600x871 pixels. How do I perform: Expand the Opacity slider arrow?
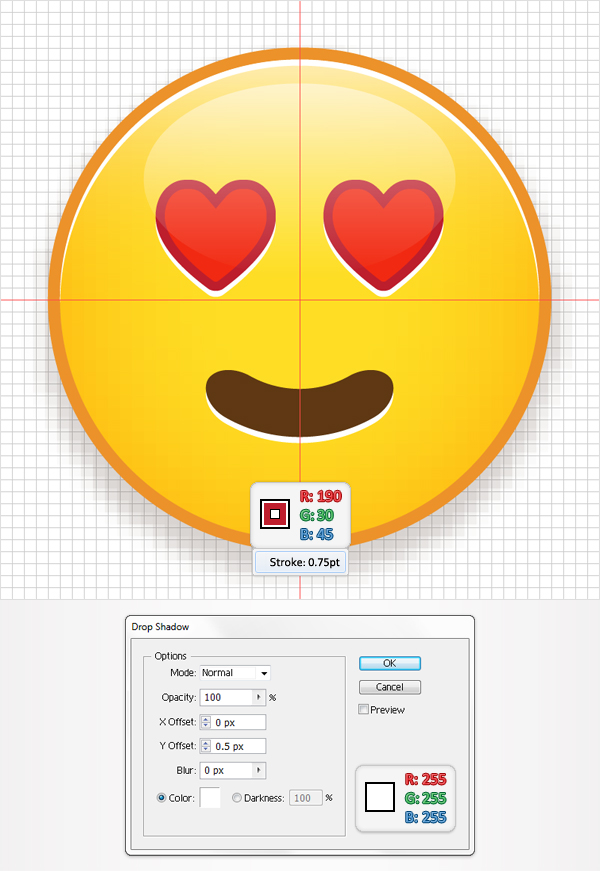point(259,697)
